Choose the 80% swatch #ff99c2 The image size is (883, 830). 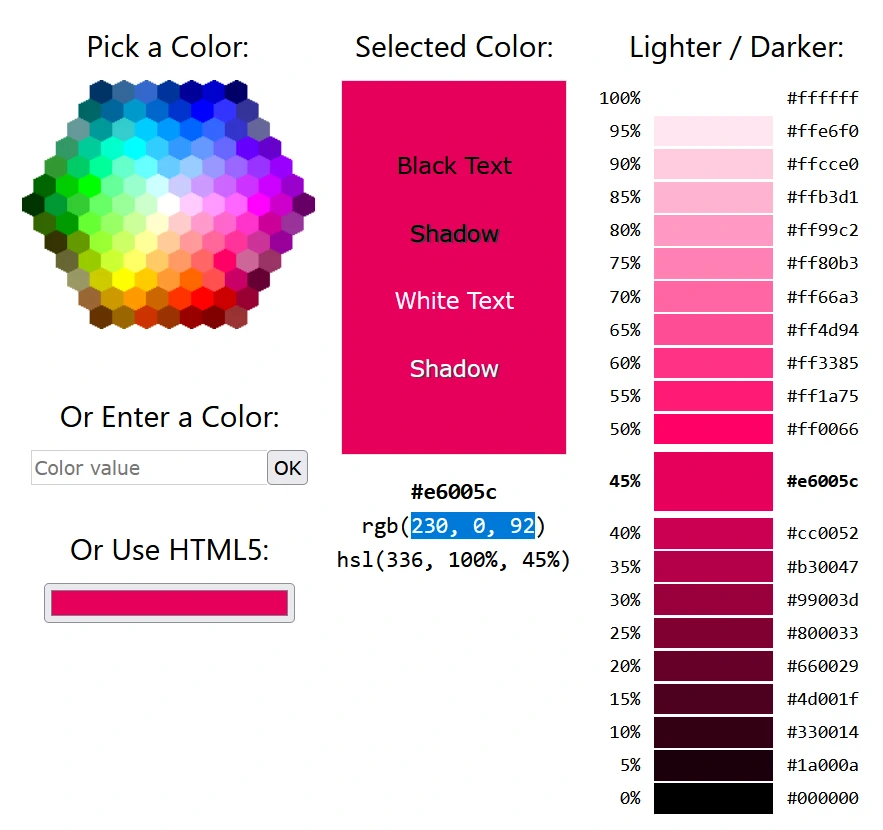point(713,230)
